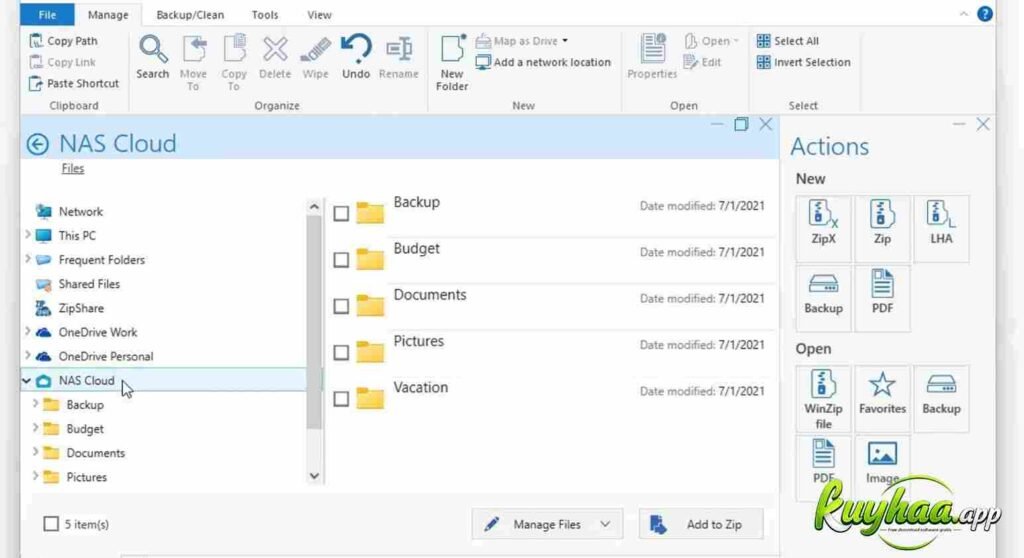This screenshot has height=558, width=1024.
Task: Open the Map as Drive dropdown
Action: 565,41
